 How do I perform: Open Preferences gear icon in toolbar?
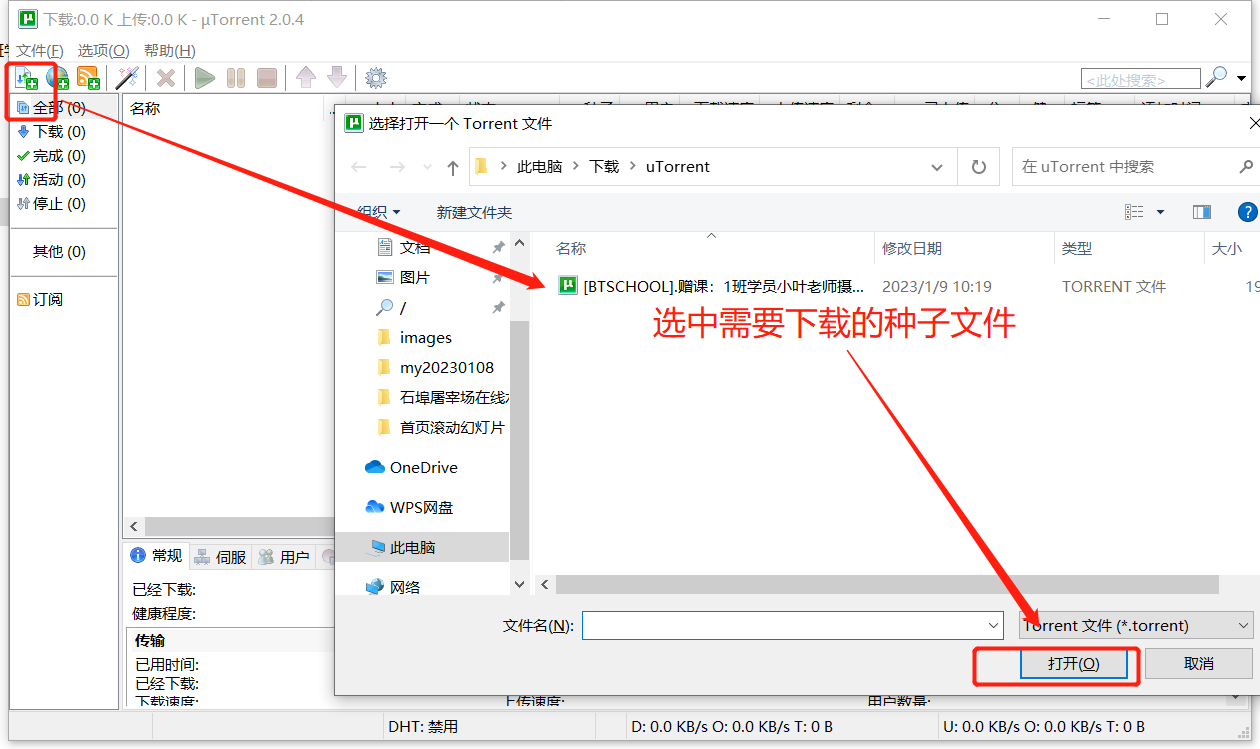376,78
